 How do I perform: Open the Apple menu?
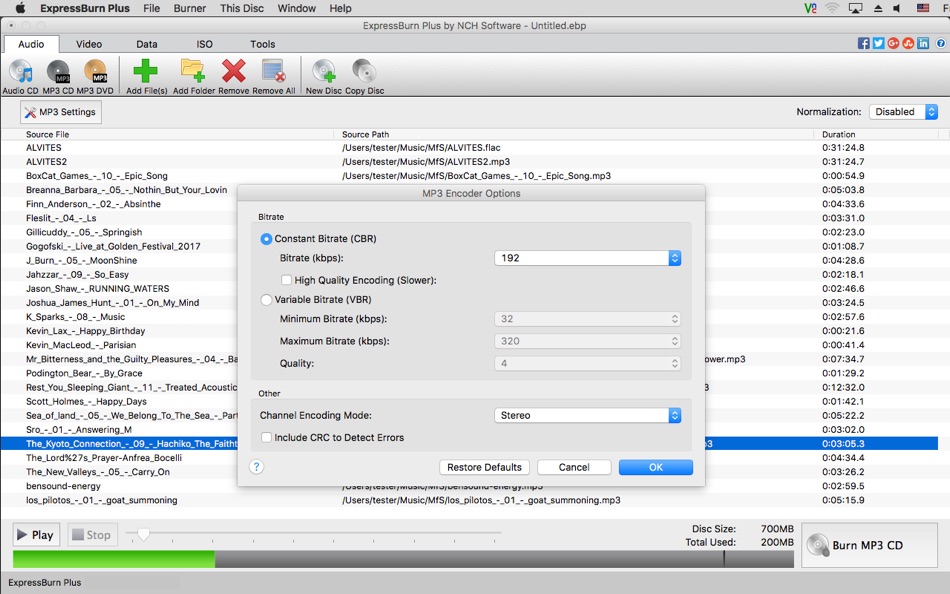tap(20, 8)
